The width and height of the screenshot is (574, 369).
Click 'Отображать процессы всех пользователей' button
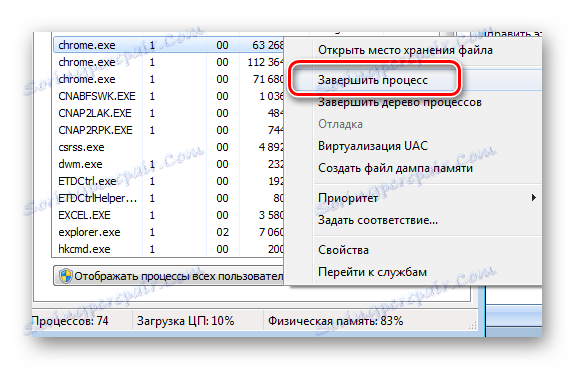tap(169, 276)
